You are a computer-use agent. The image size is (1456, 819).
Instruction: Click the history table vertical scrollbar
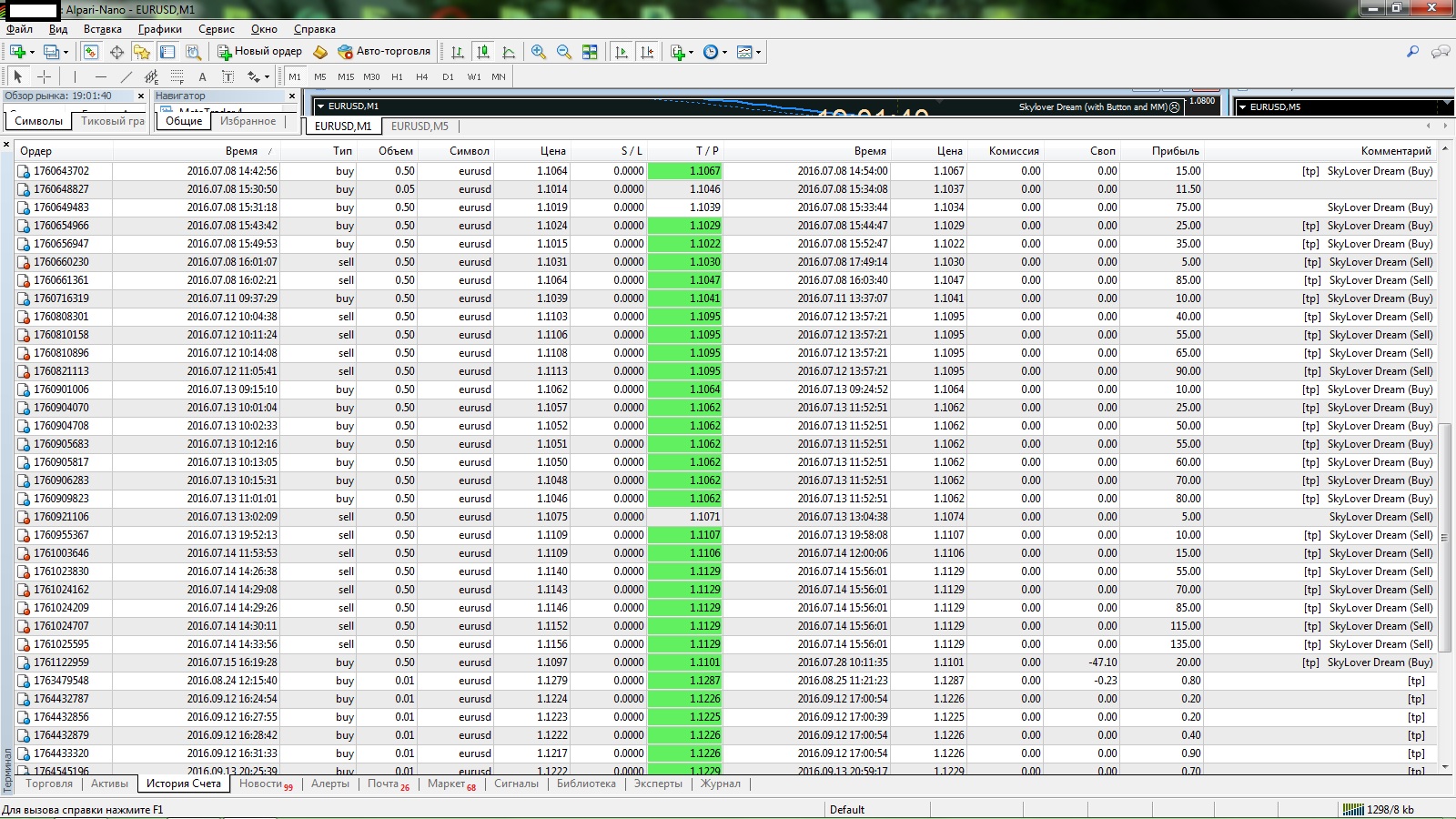click(1445, 455)
